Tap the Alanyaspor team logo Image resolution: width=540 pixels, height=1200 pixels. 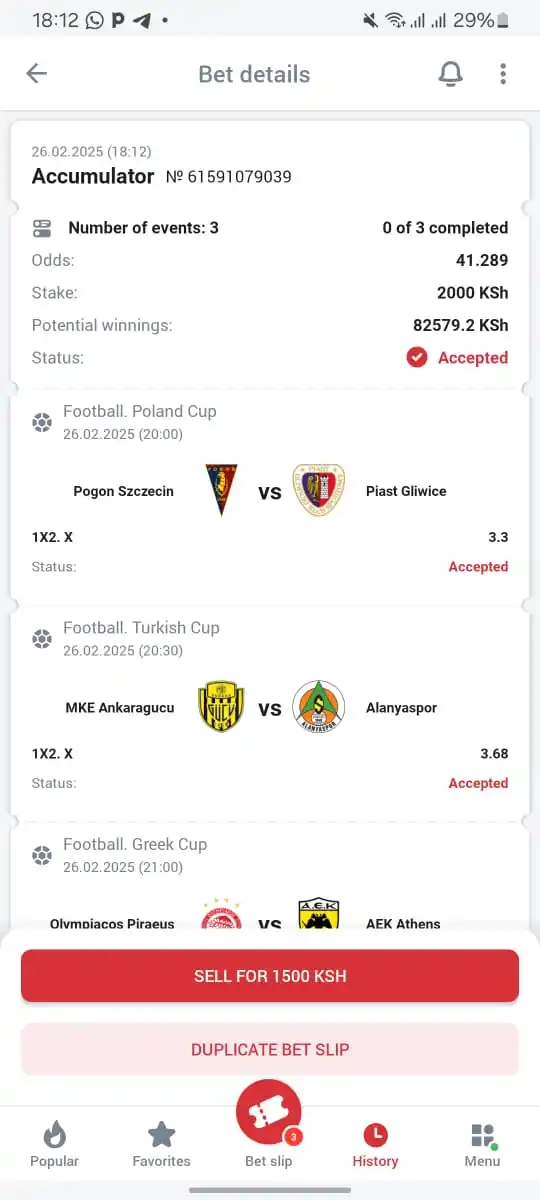(319, 707)
